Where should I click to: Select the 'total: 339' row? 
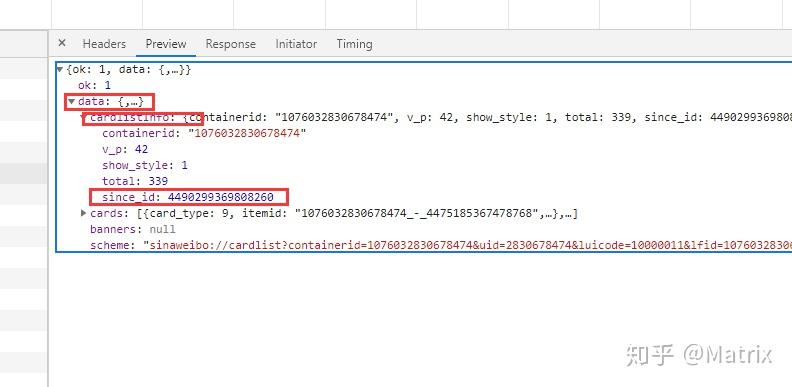[135, 181]
